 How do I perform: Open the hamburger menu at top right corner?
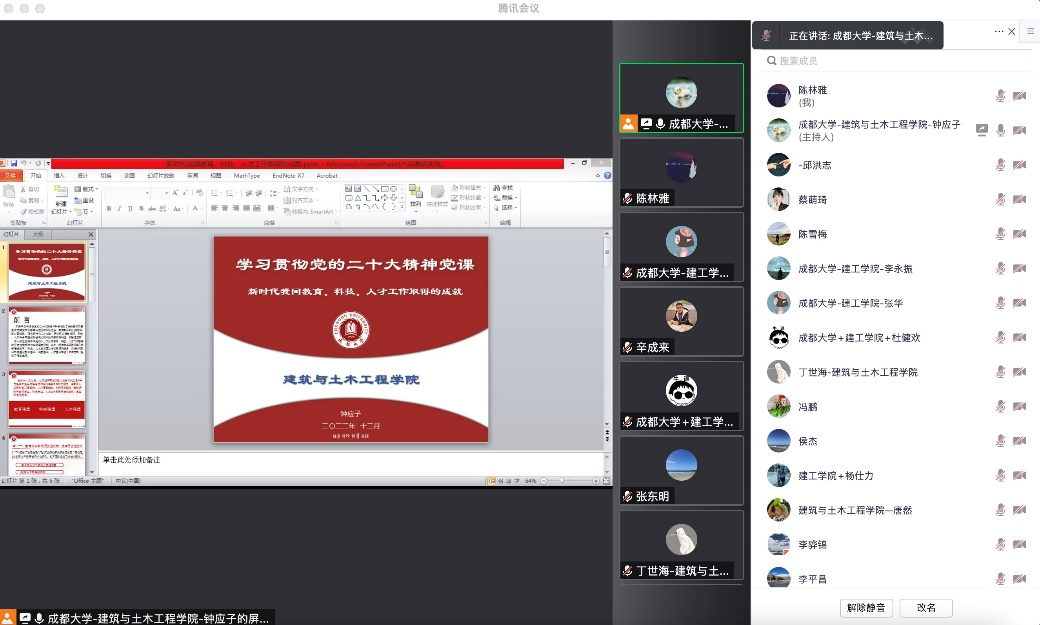tap(1030, 32)
